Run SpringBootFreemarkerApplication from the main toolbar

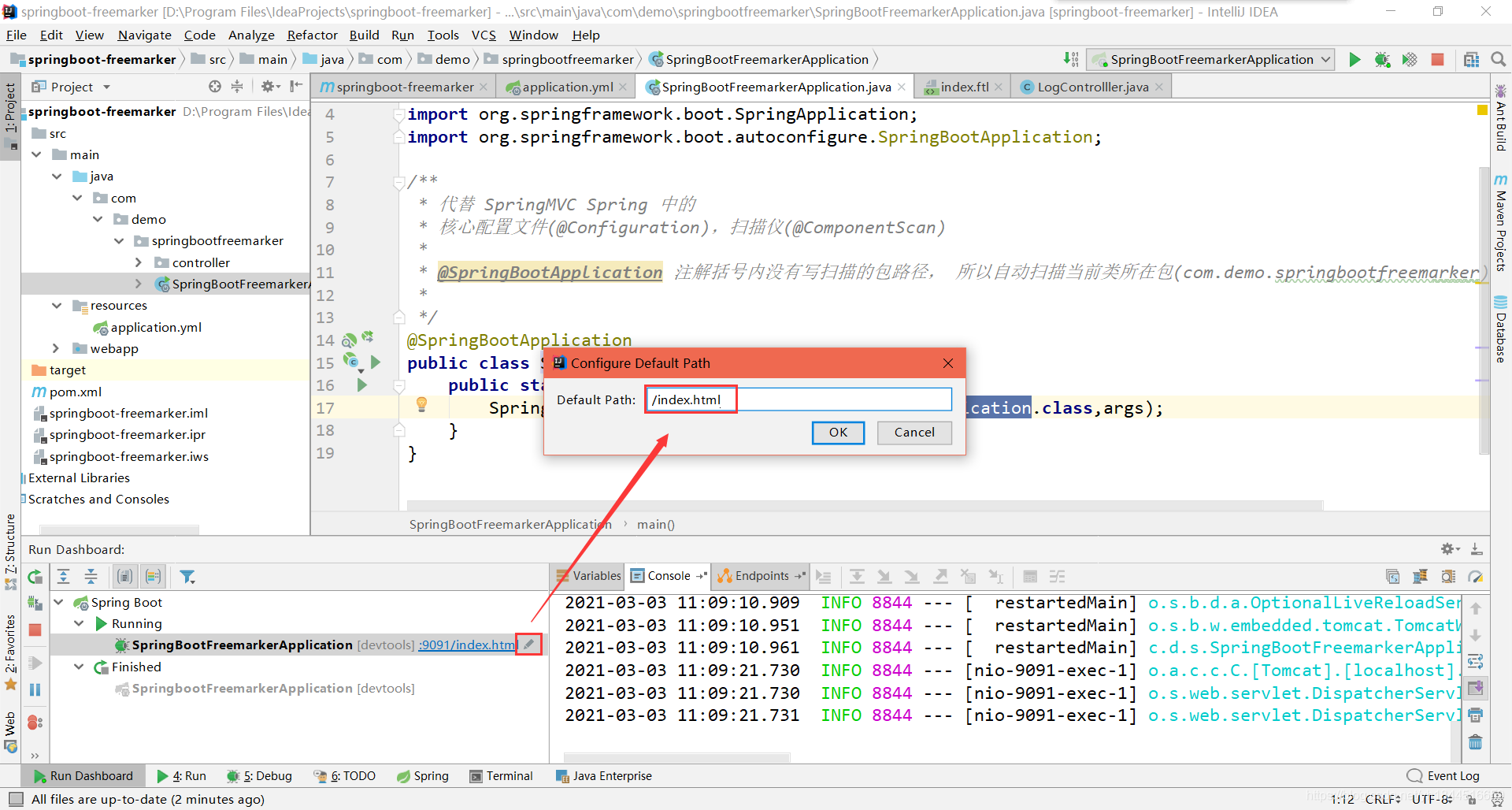pos(1354,59)
